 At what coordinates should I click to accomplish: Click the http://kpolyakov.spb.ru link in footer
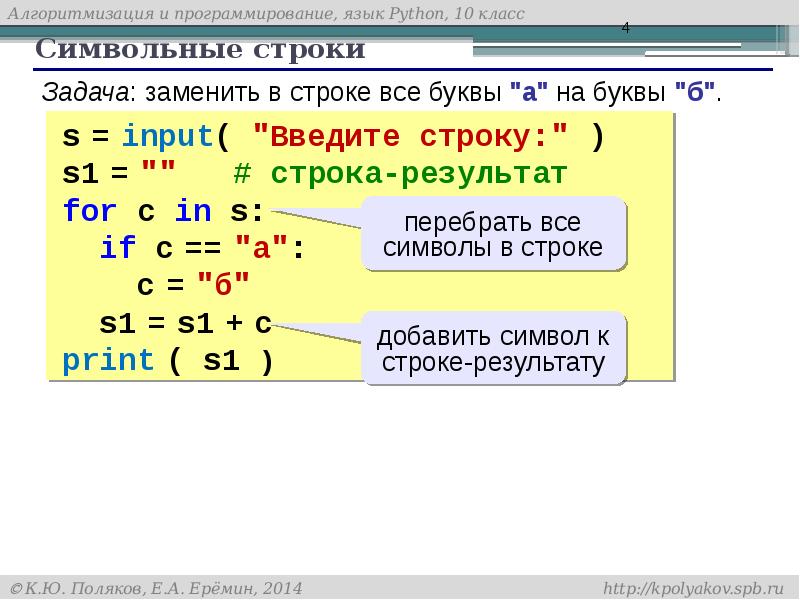coord(694,585)
